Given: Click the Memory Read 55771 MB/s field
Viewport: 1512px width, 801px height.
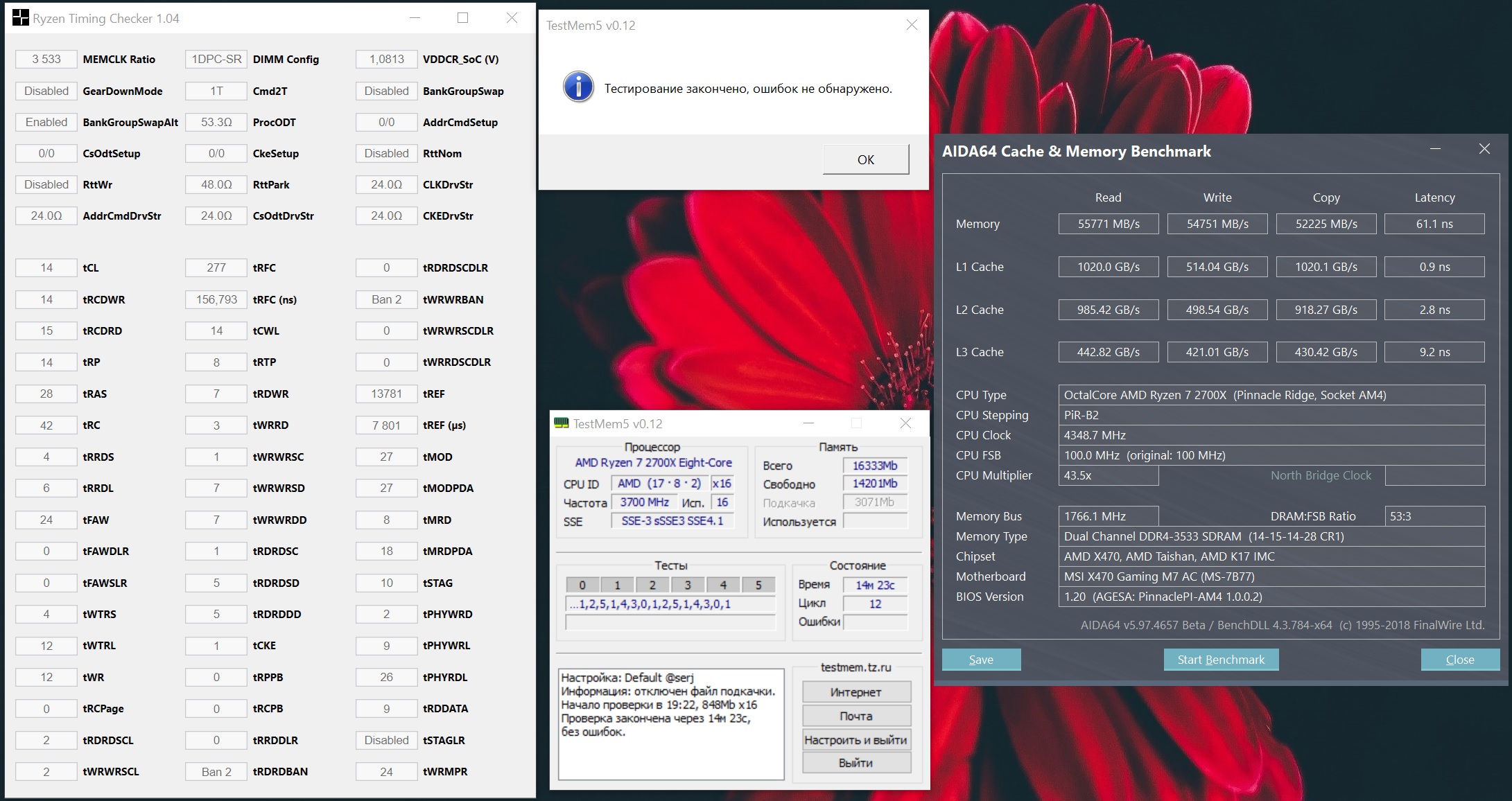Looking at the screenshot, I should [1108, 224].
